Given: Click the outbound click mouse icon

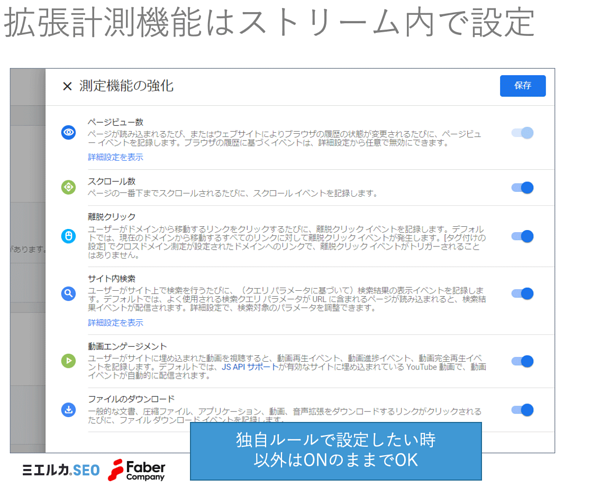Looking at the screenshot, I should 68,236.
